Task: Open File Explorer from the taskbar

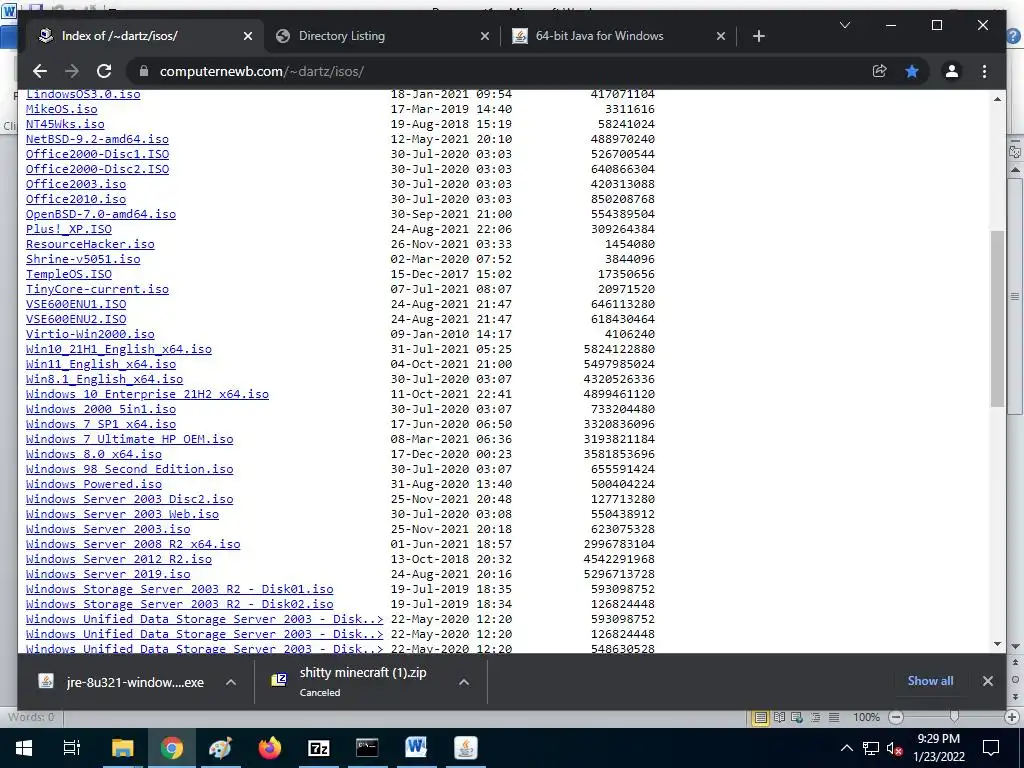Action: tap(122, 748)
